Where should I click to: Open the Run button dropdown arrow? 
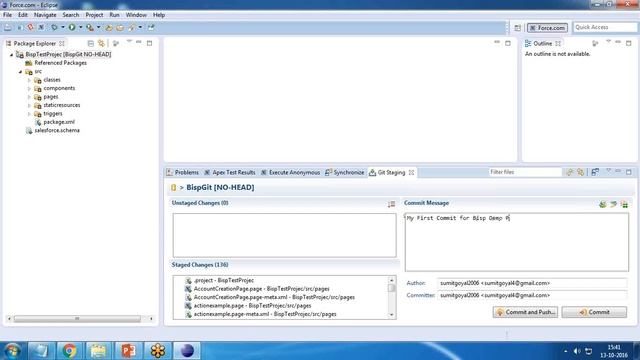[x=80, y=27]
